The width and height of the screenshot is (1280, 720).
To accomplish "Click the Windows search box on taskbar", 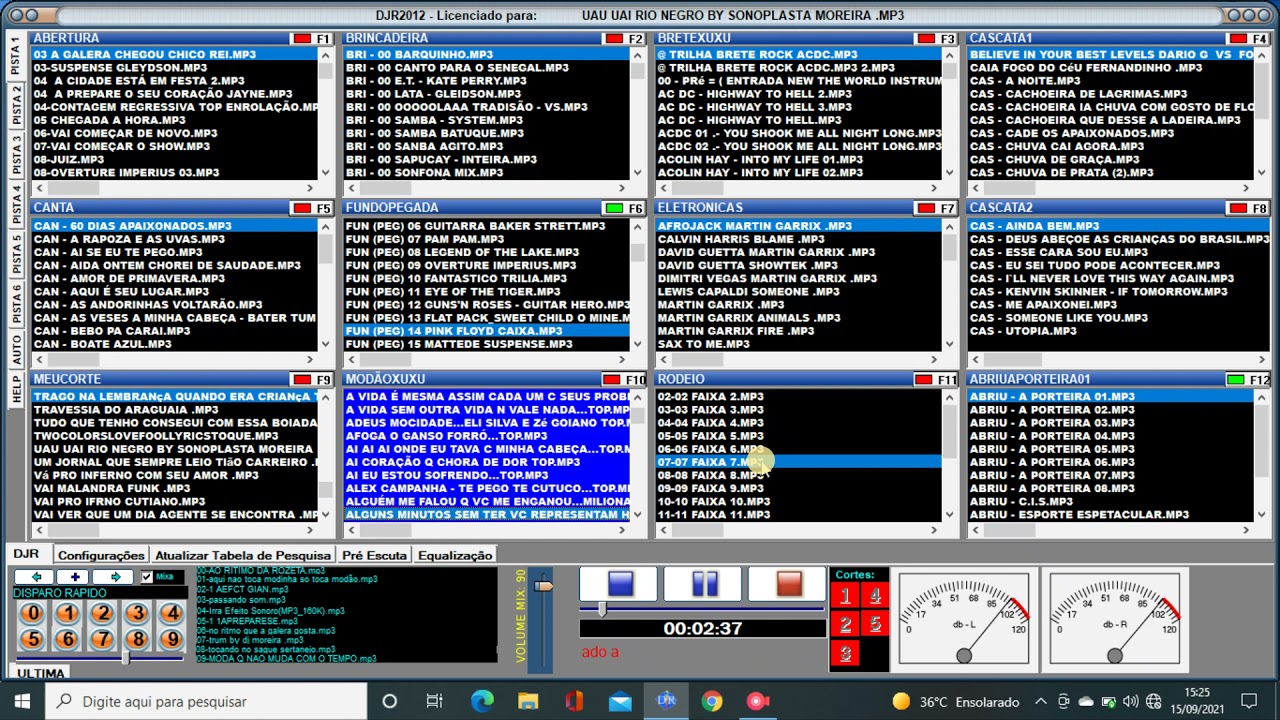I will coord(206,701).
